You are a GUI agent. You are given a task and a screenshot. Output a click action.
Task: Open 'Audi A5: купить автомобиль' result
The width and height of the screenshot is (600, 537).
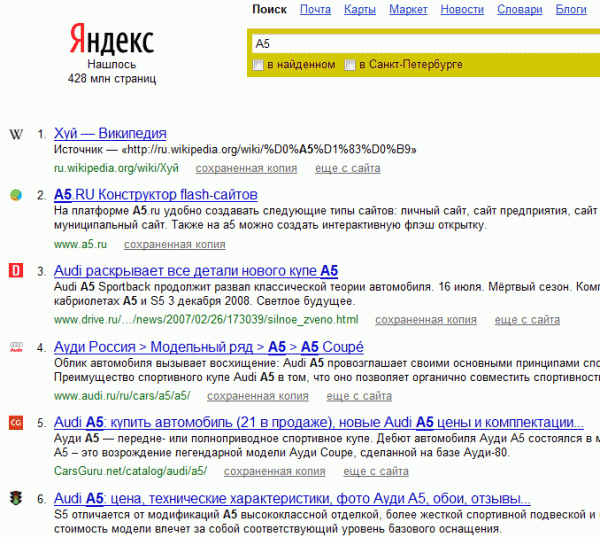319,423
